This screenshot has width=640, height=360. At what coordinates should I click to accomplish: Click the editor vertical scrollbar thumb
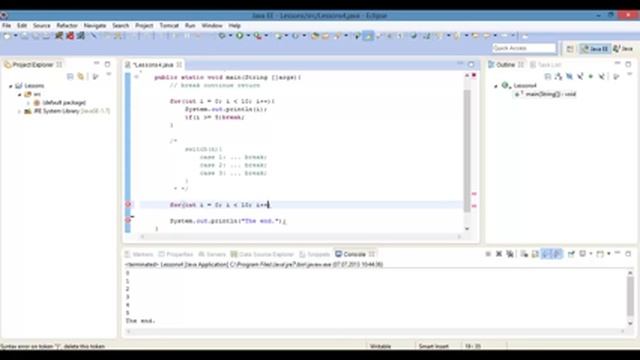pos(467,150)
